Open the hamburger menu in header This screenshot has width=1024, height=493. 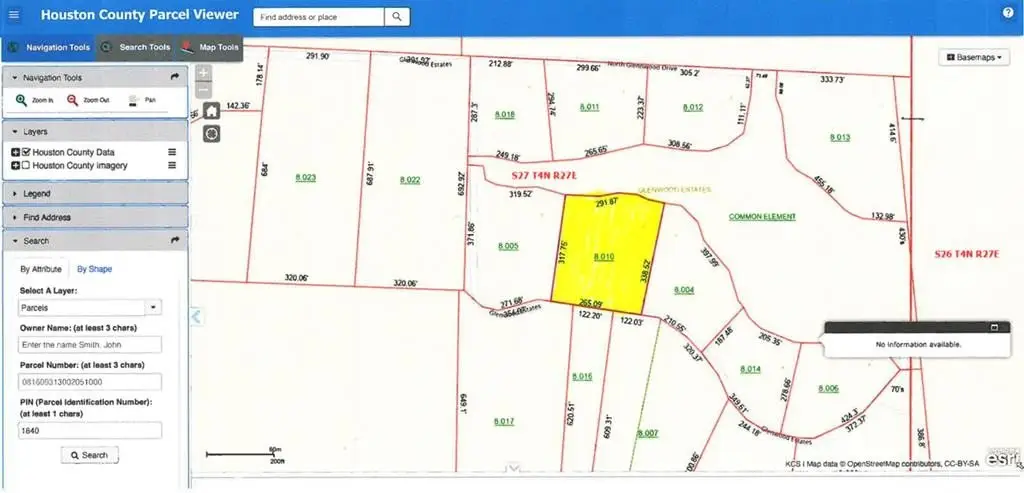pos(13,15)
